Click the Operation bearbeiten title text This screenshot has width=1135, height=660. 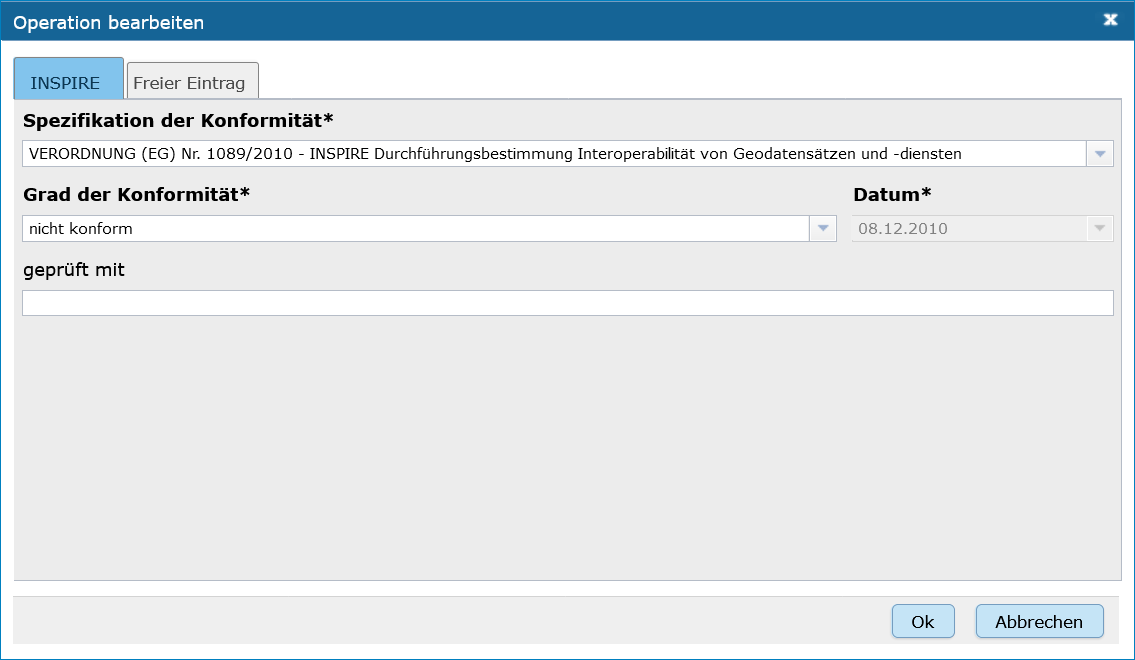pyautogui.click(x=109, y=22)
